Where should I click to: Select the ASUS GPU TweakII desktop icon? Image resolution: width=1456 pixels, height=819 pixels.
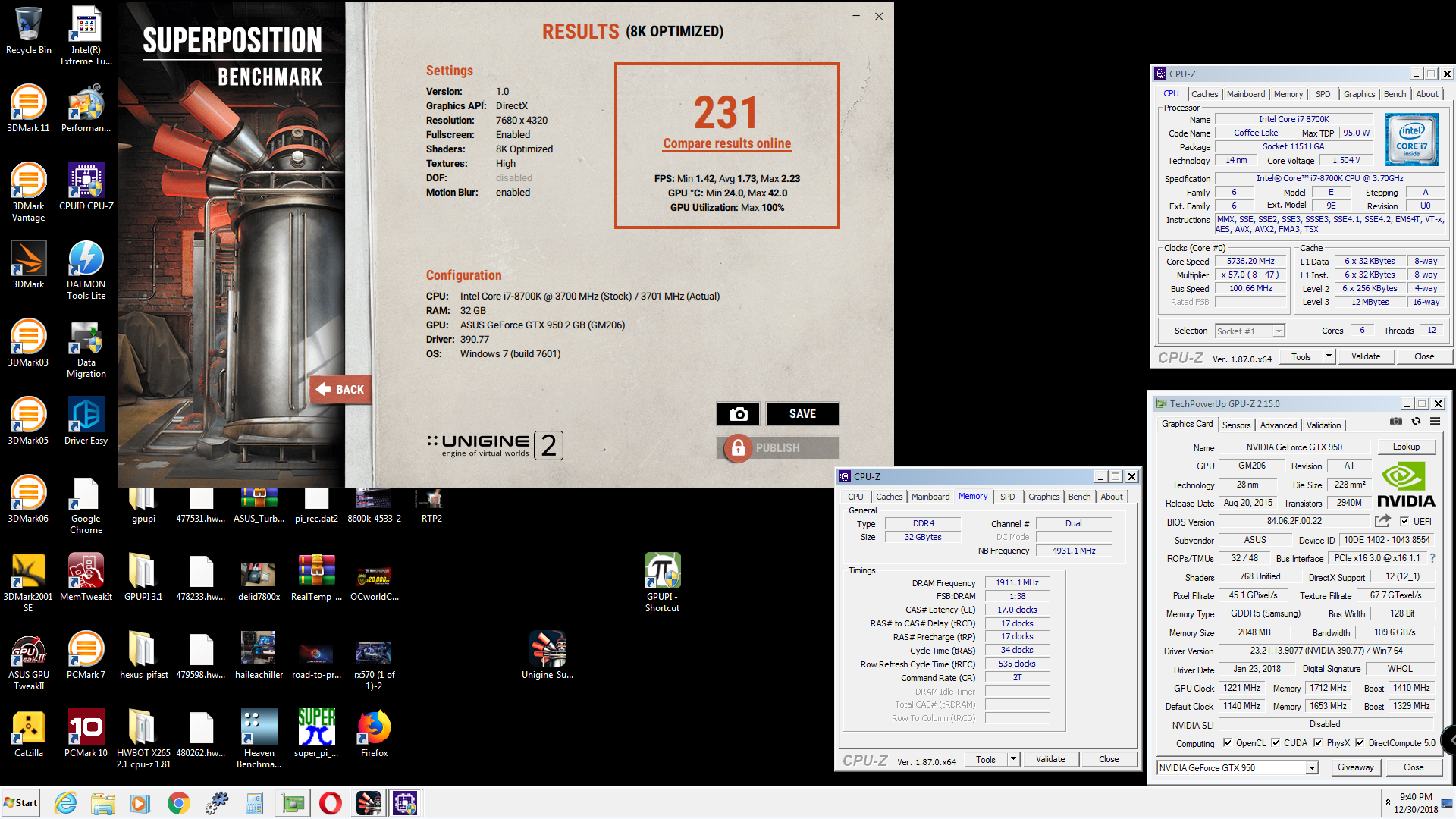click(29, 661)
